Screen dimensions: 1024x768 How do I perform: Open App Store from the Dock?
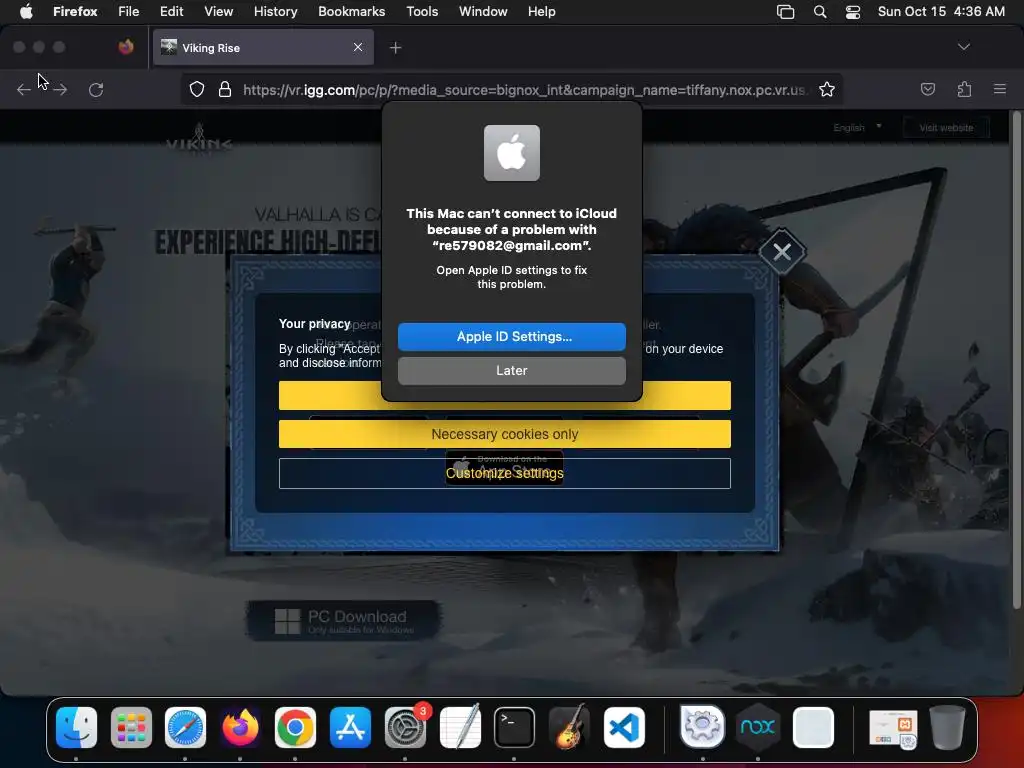[350, 727]
